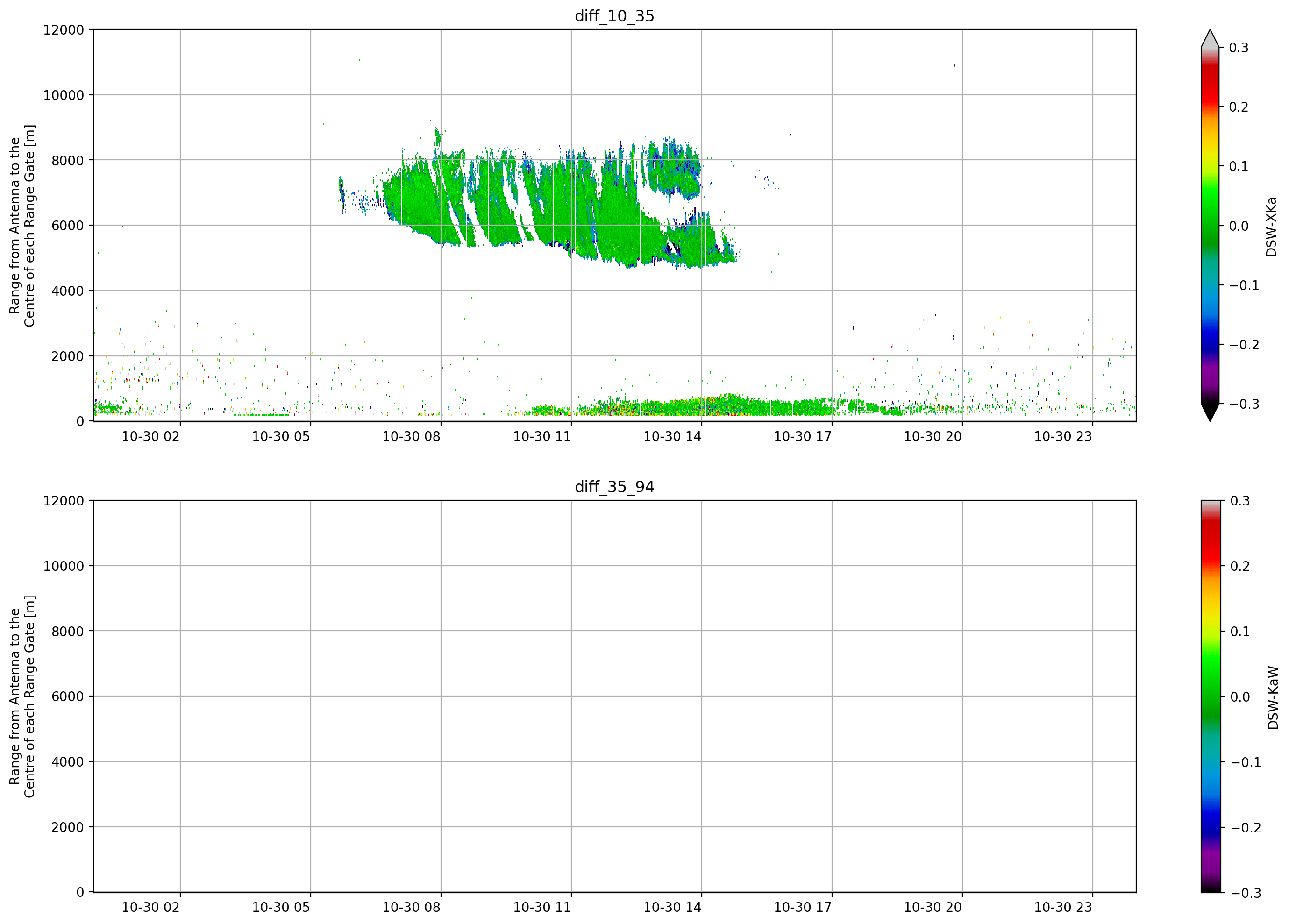Click the top plot 10-30 02 time label
The image size is (1289, 924).
(x=150, y=436)
